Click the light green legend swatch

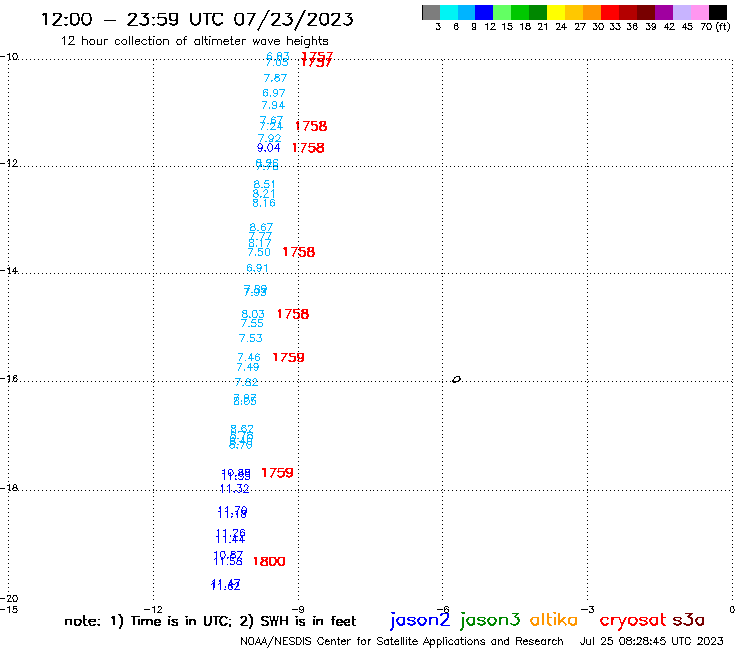503,12
